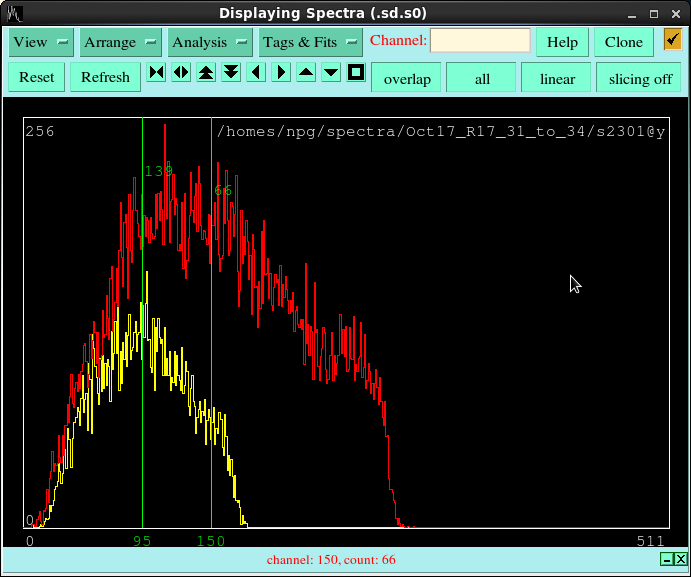
Task: Shift the spectrum view with the right arrow
Action: [x=281, y=73]
